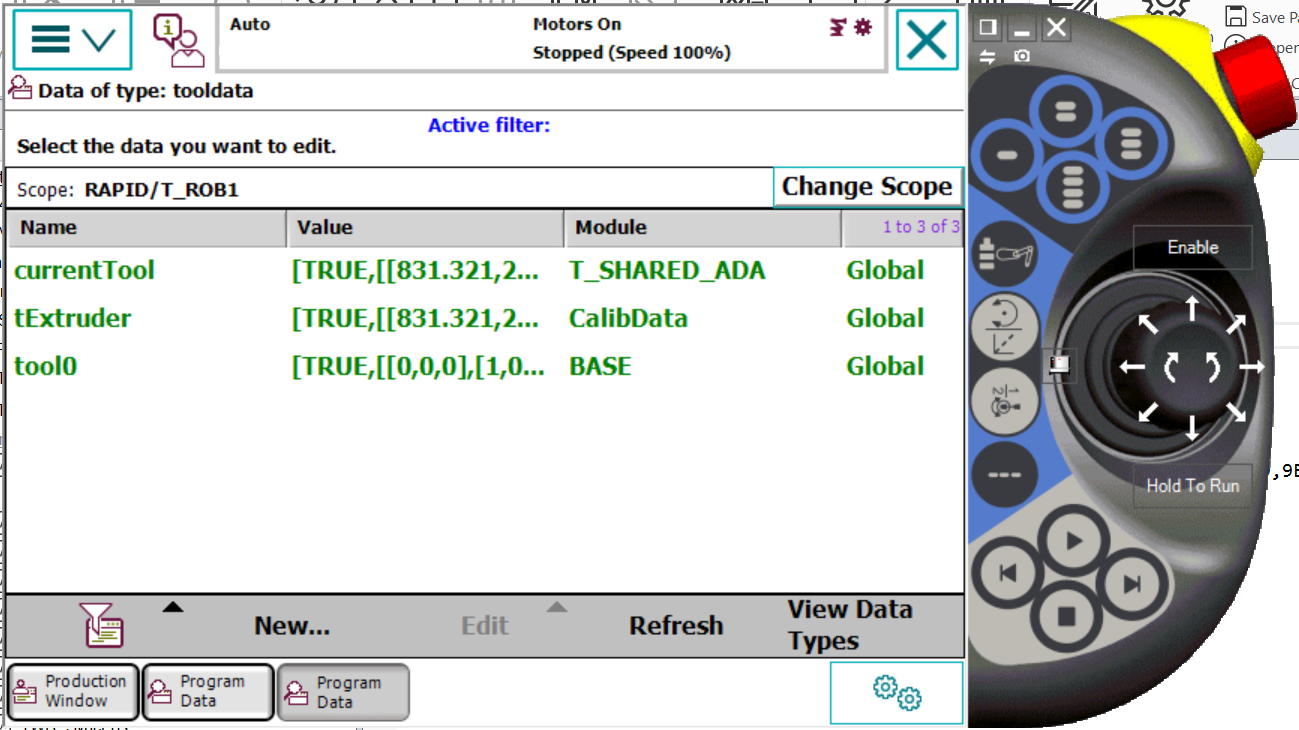Start program with the play button
1299x730 pixels.
[1074, 541]
